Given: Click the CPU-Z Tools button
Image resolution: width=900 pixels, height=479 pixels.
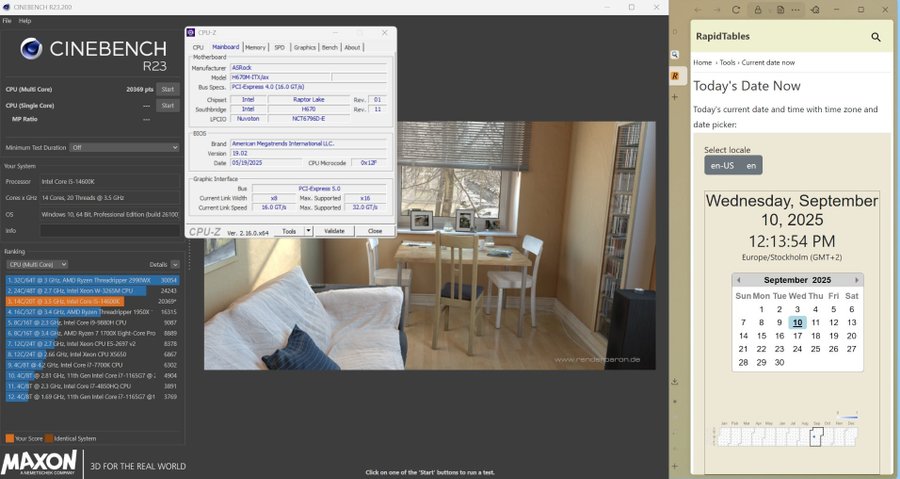Looking at the screenshot, I should tap(289, 231).
